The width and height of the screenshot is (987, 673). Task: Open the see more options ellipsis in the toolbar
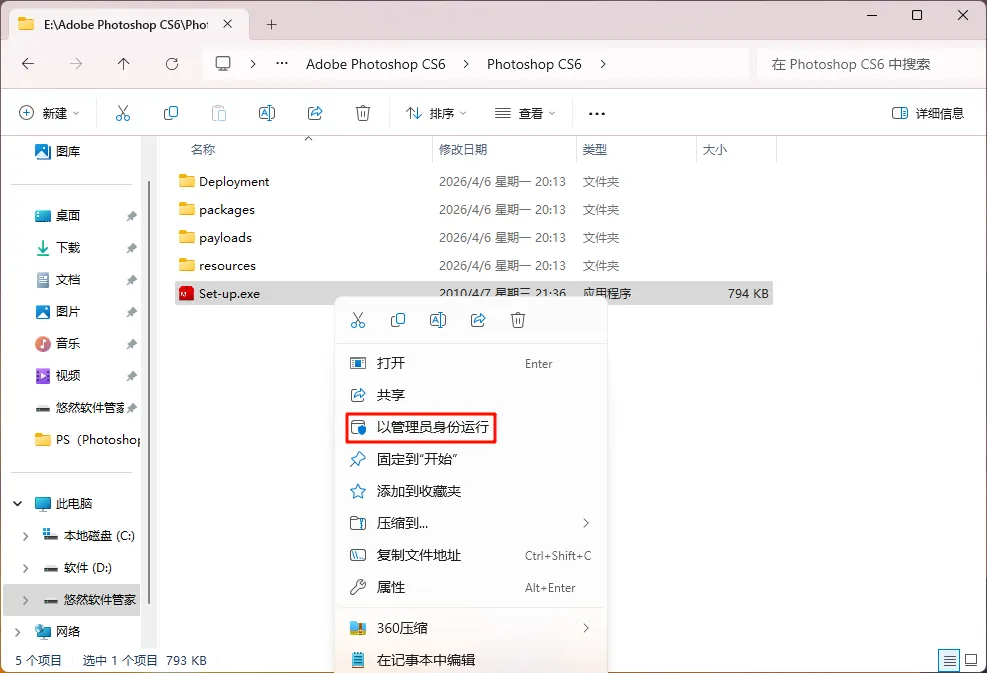click(x=596, y=113)
